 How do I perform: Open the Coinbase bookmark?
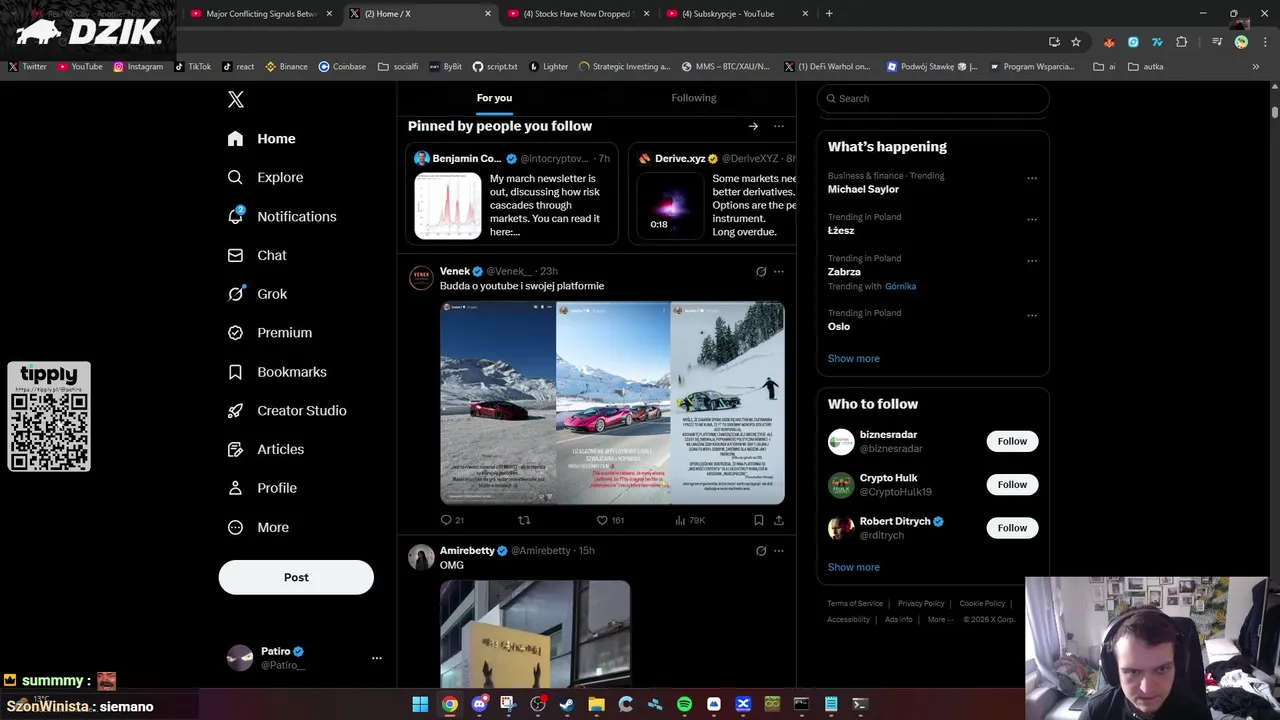click(342, 66)
